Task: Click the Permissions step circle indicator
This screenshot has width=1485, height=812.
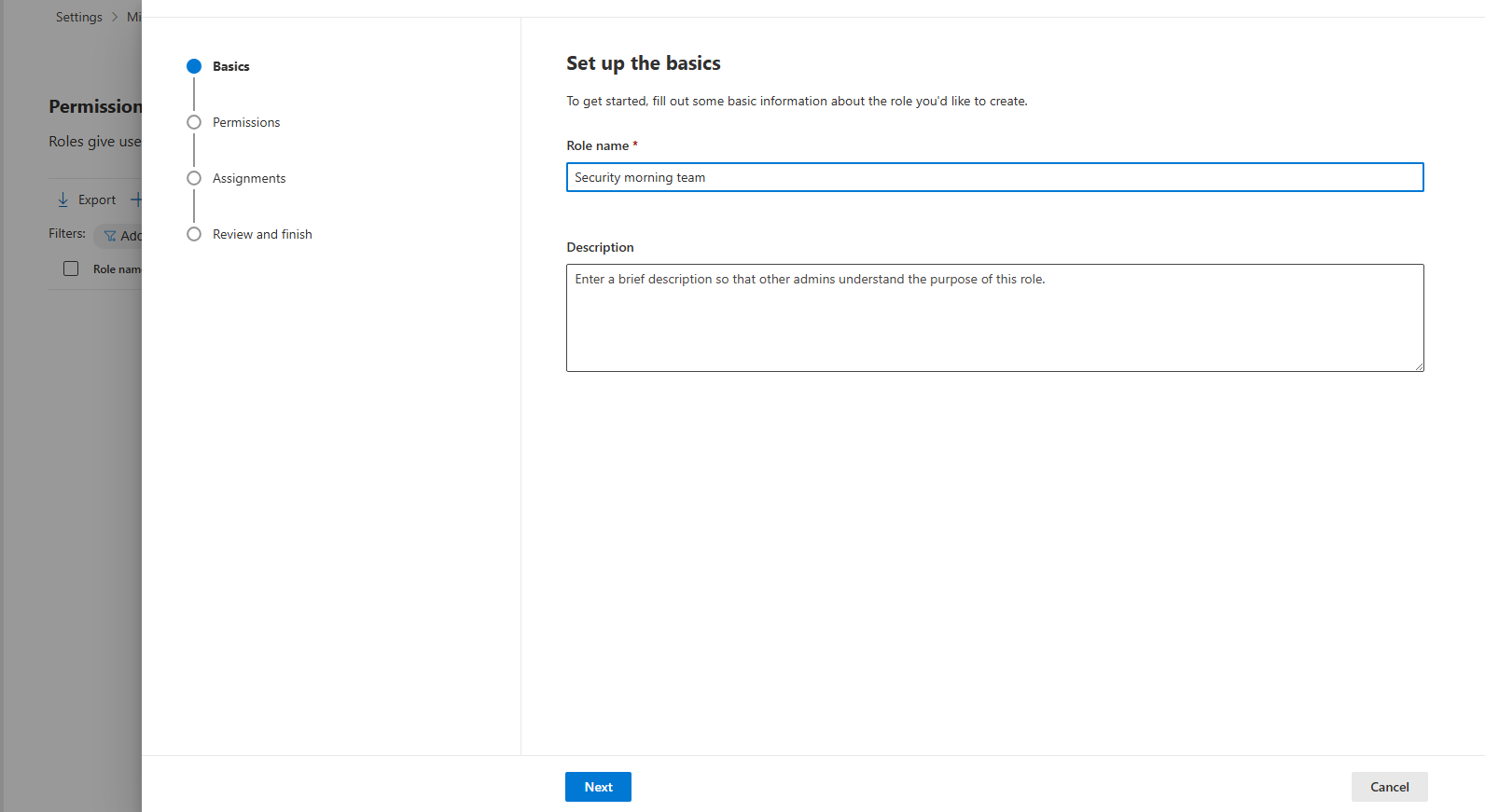Action: 194,122
